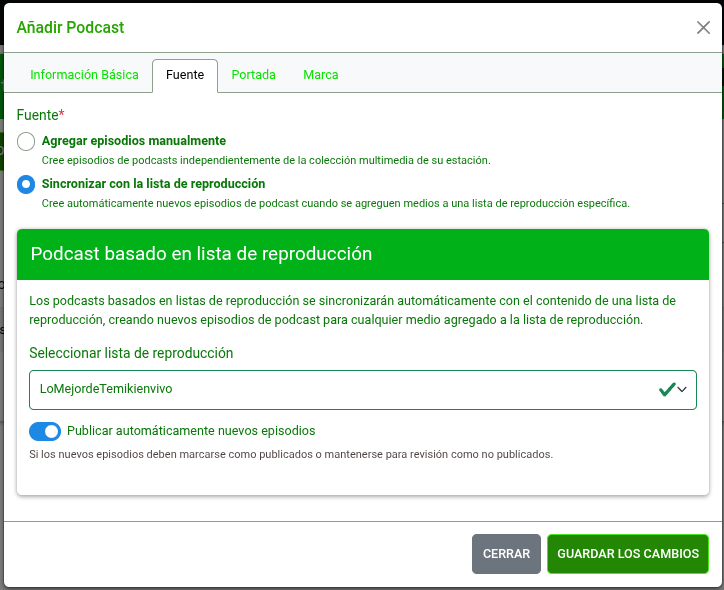Toggle Publicar automáticamente nuevos episodios switch
This screenshot has height=590, width=724.
click(45, 431)
